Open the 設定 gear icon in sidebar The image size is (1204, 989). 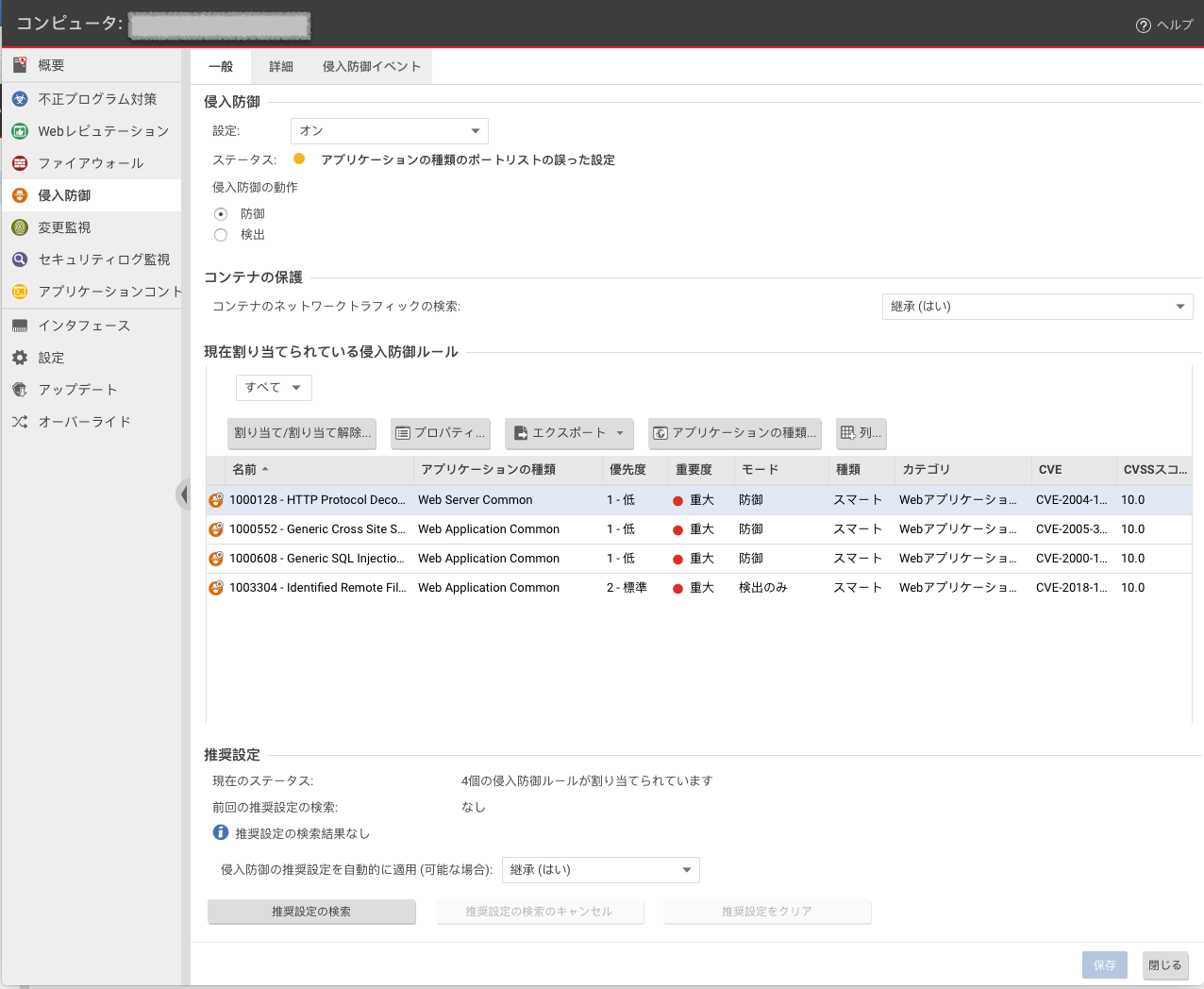click(20, 358)
